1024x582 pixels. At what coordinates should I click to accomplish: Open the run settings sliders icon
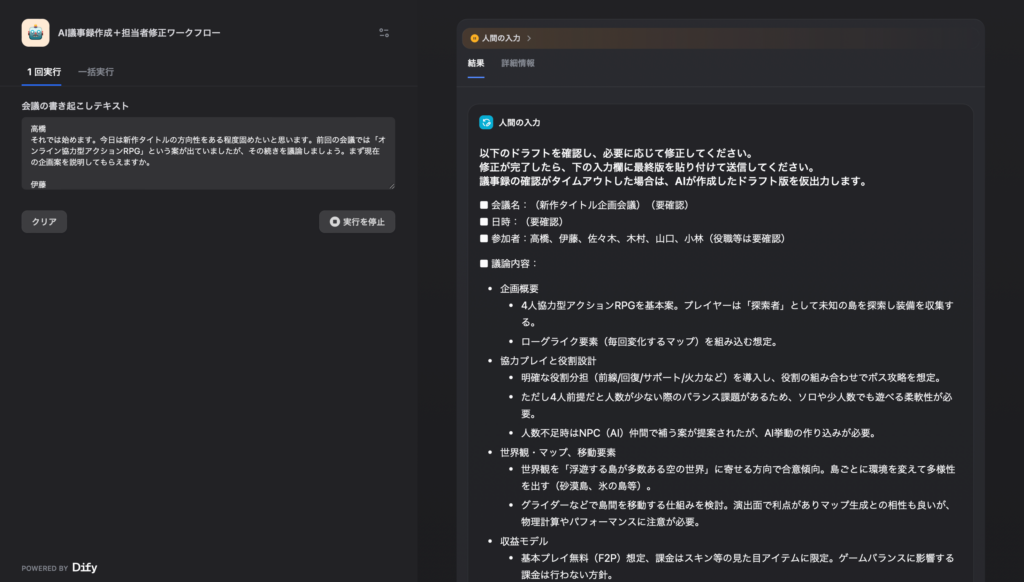[384, 32]
